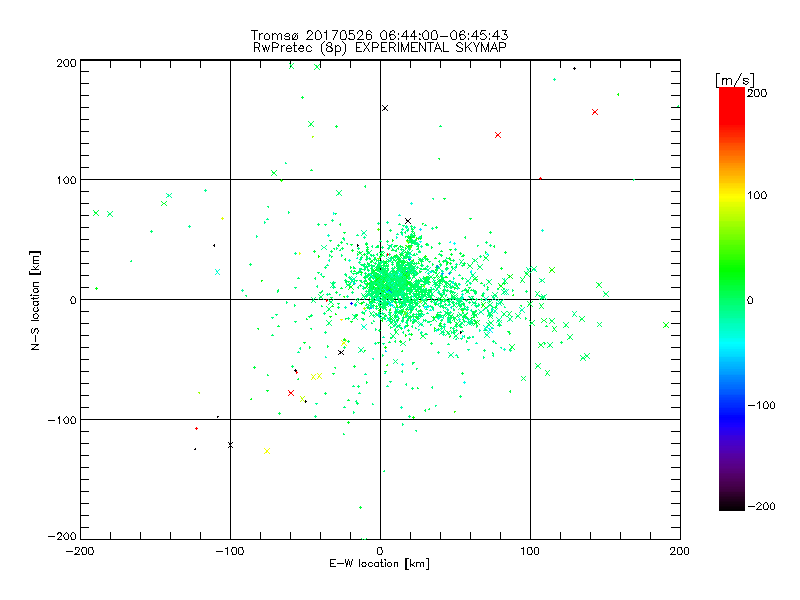Click x-axis tick label "200"
The height and width of the screenshot is (600, 800).
(680, 551)
